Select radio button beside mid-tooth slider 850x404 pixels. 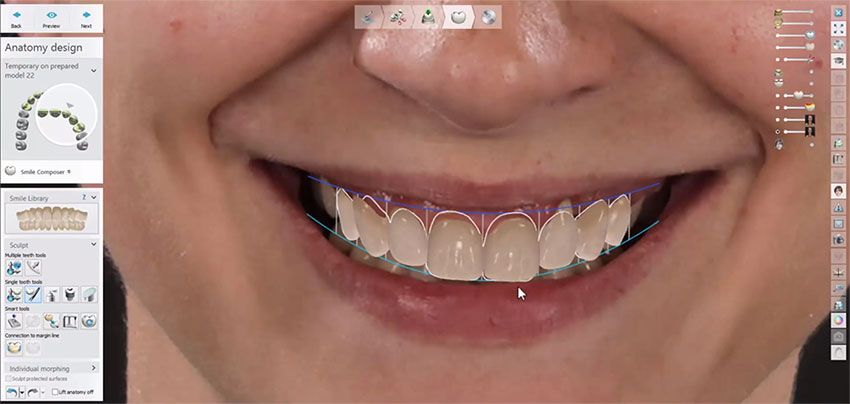777,95
